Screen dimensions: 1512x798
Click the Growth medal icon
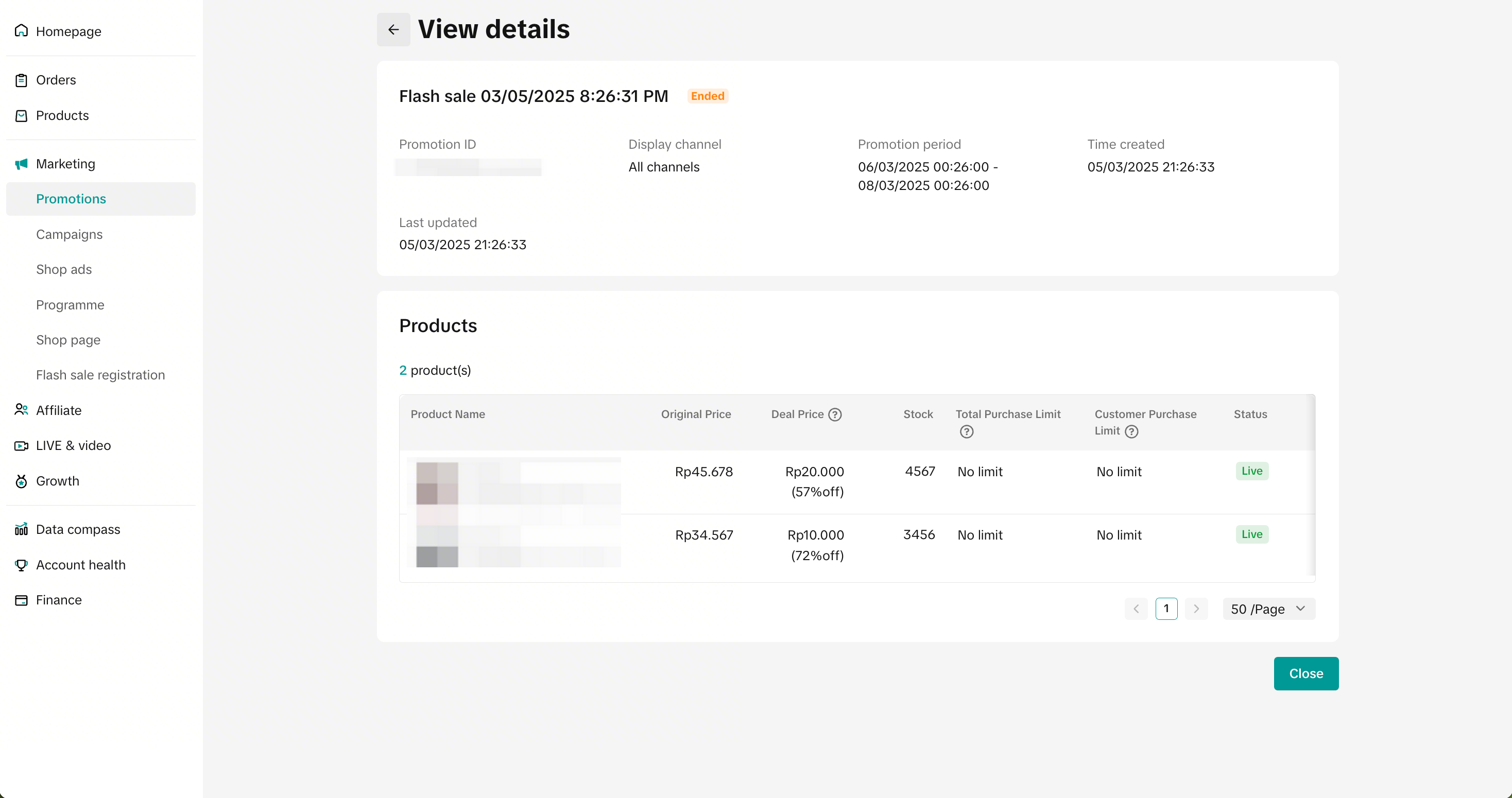point(21,481)
